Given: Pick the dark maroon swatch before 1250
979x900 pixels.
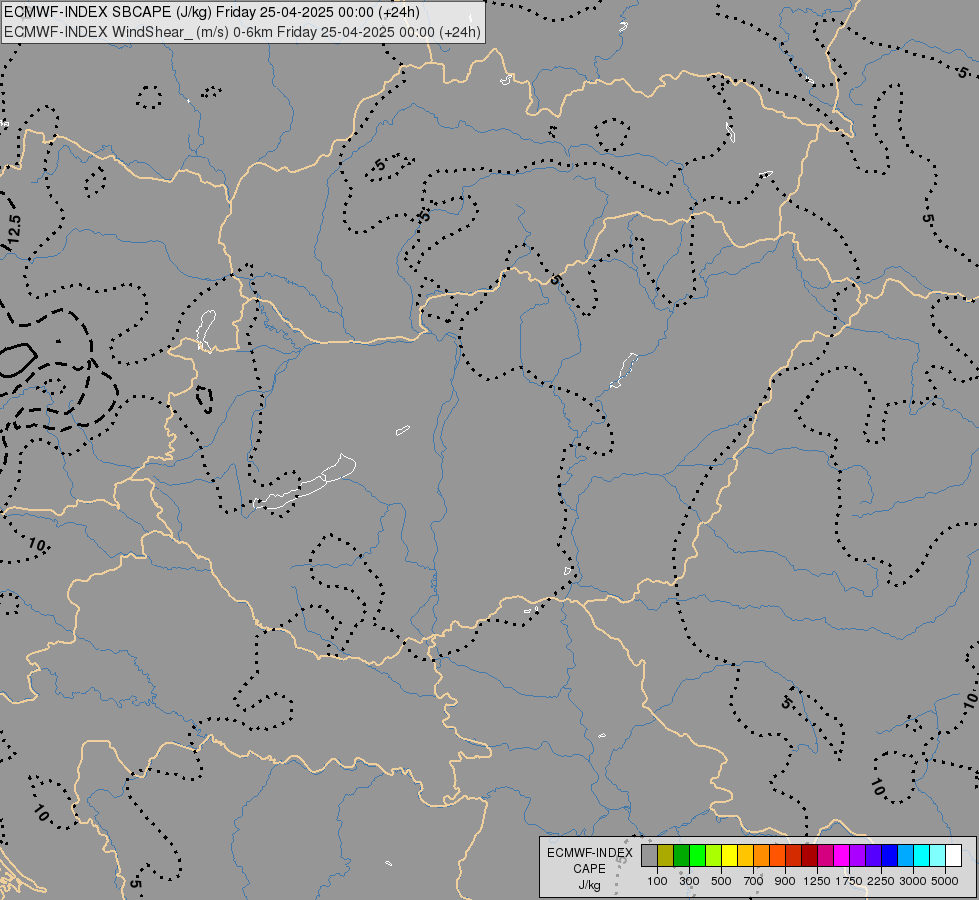Looking at the screenshot, I should tap(809, 856).
